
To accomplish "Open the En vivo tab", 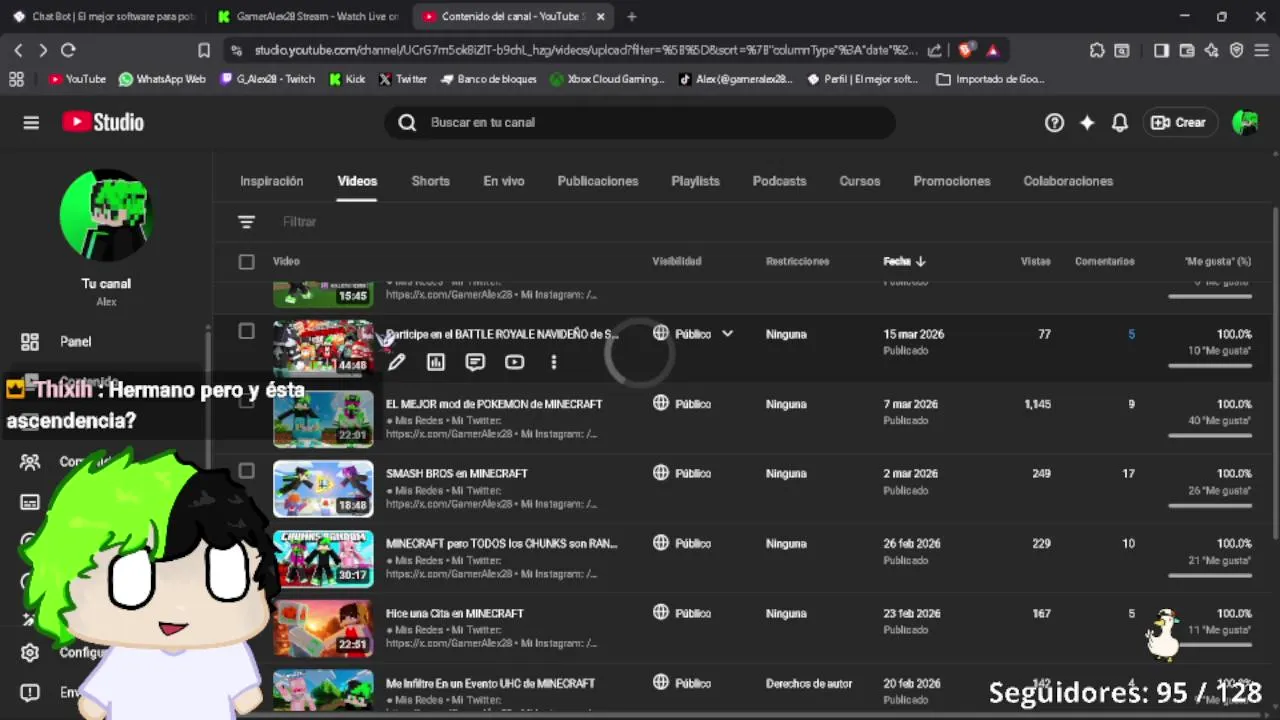I will click(504, 181).
